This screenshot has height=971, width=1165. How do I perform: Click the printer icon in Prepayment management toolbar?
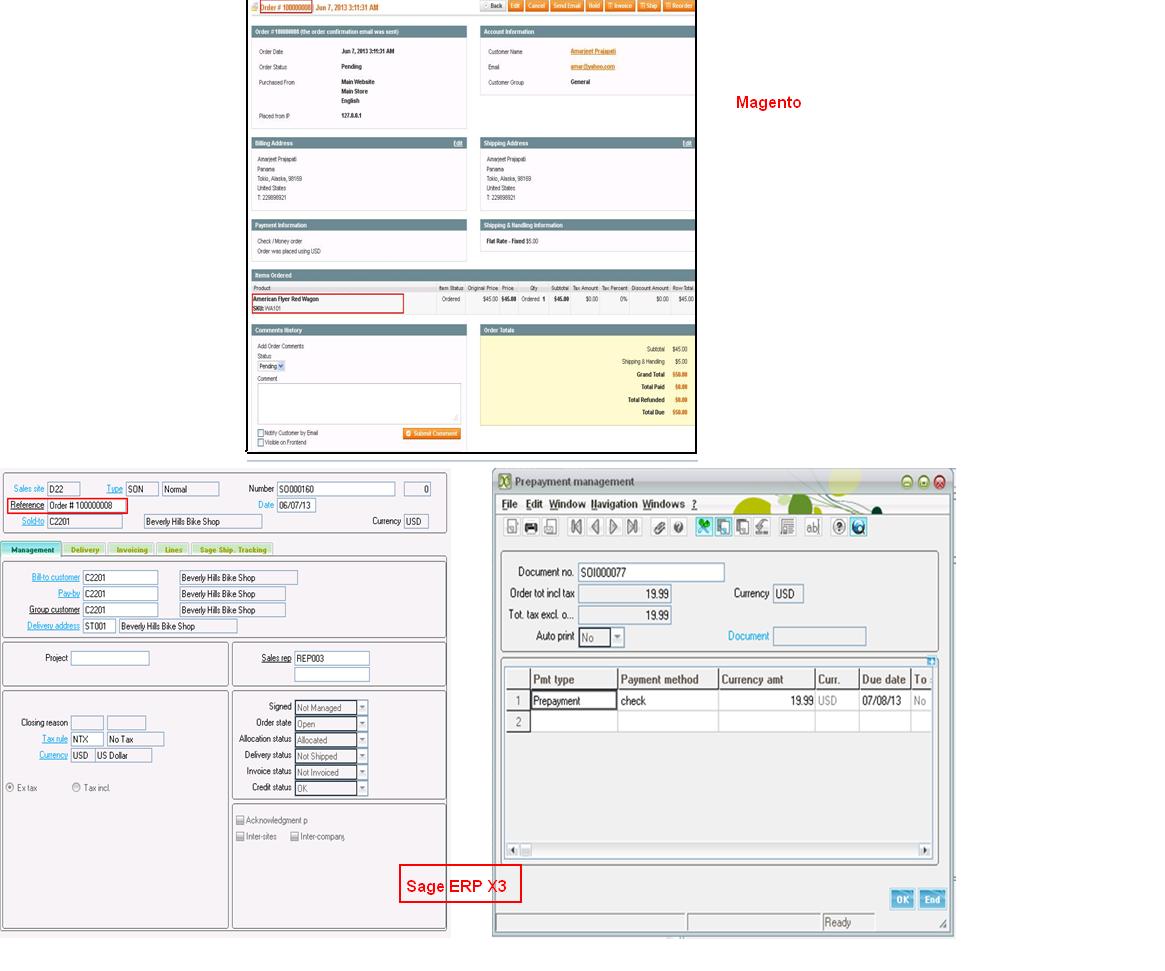[x=530, y=527]
